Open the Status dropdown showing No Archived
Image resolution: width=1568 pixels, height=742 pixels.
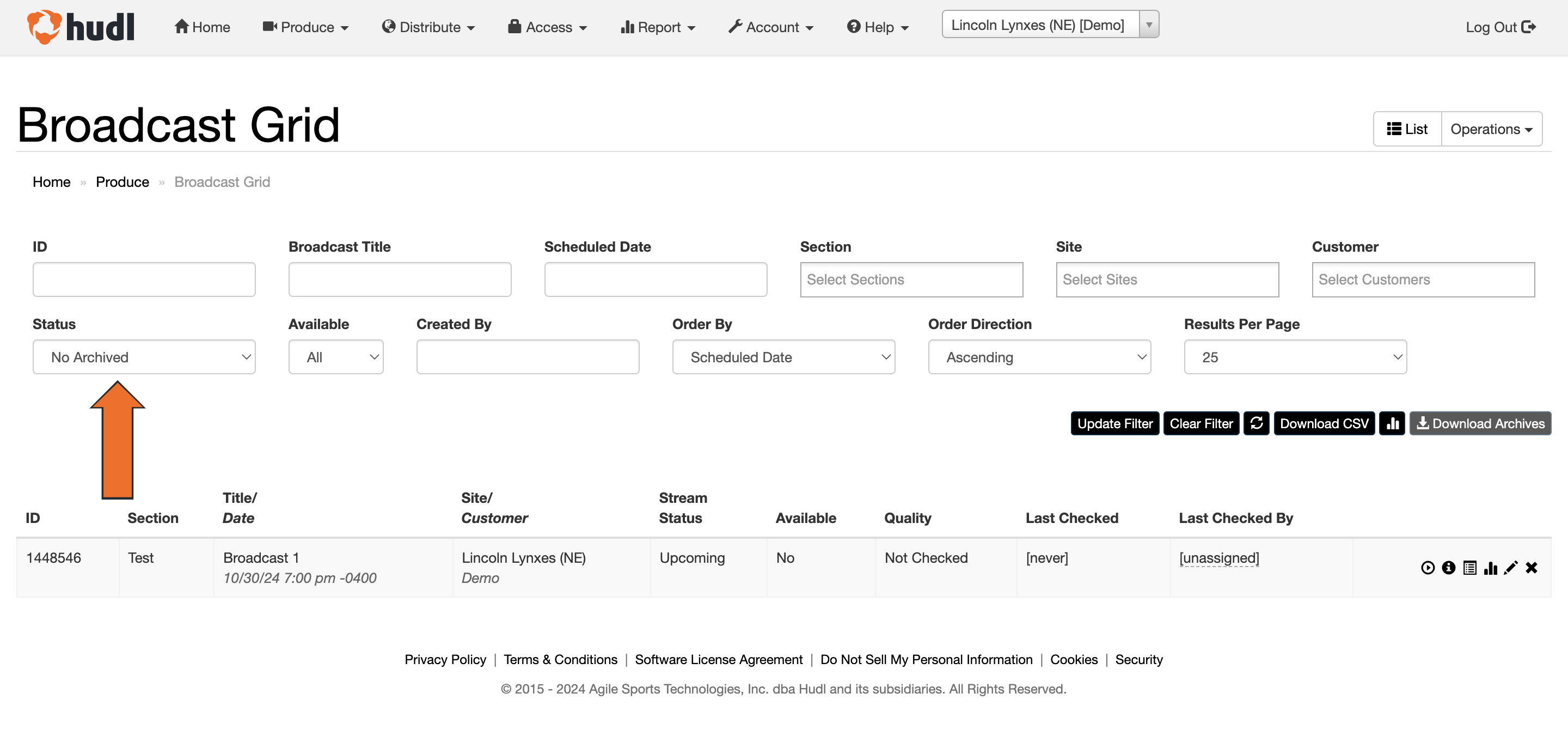pos(144,357)
